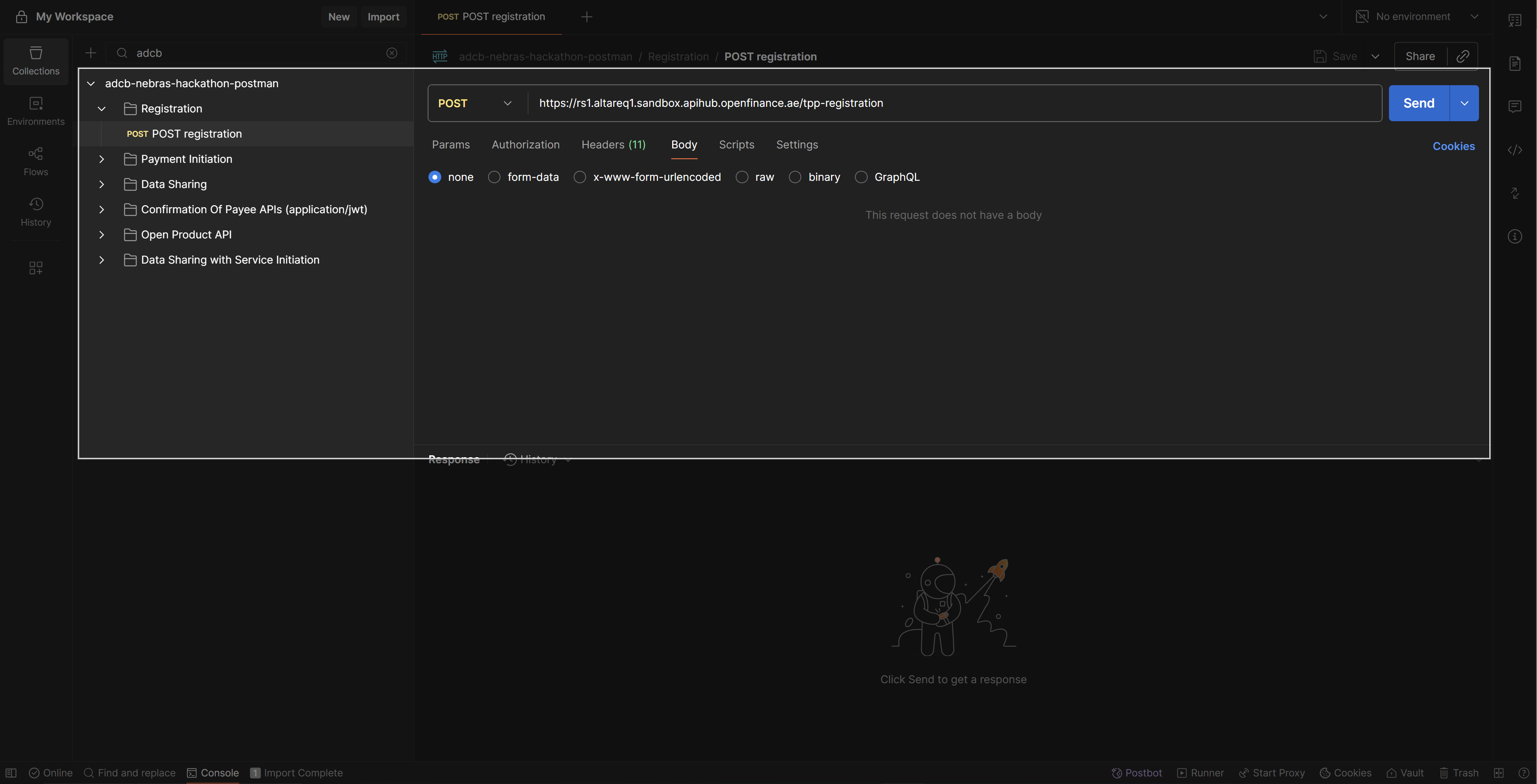The width and height of the screenshot is (1537, 784).
Task: Open the Flows sidebar section
Action: click(x=36, y=162)
